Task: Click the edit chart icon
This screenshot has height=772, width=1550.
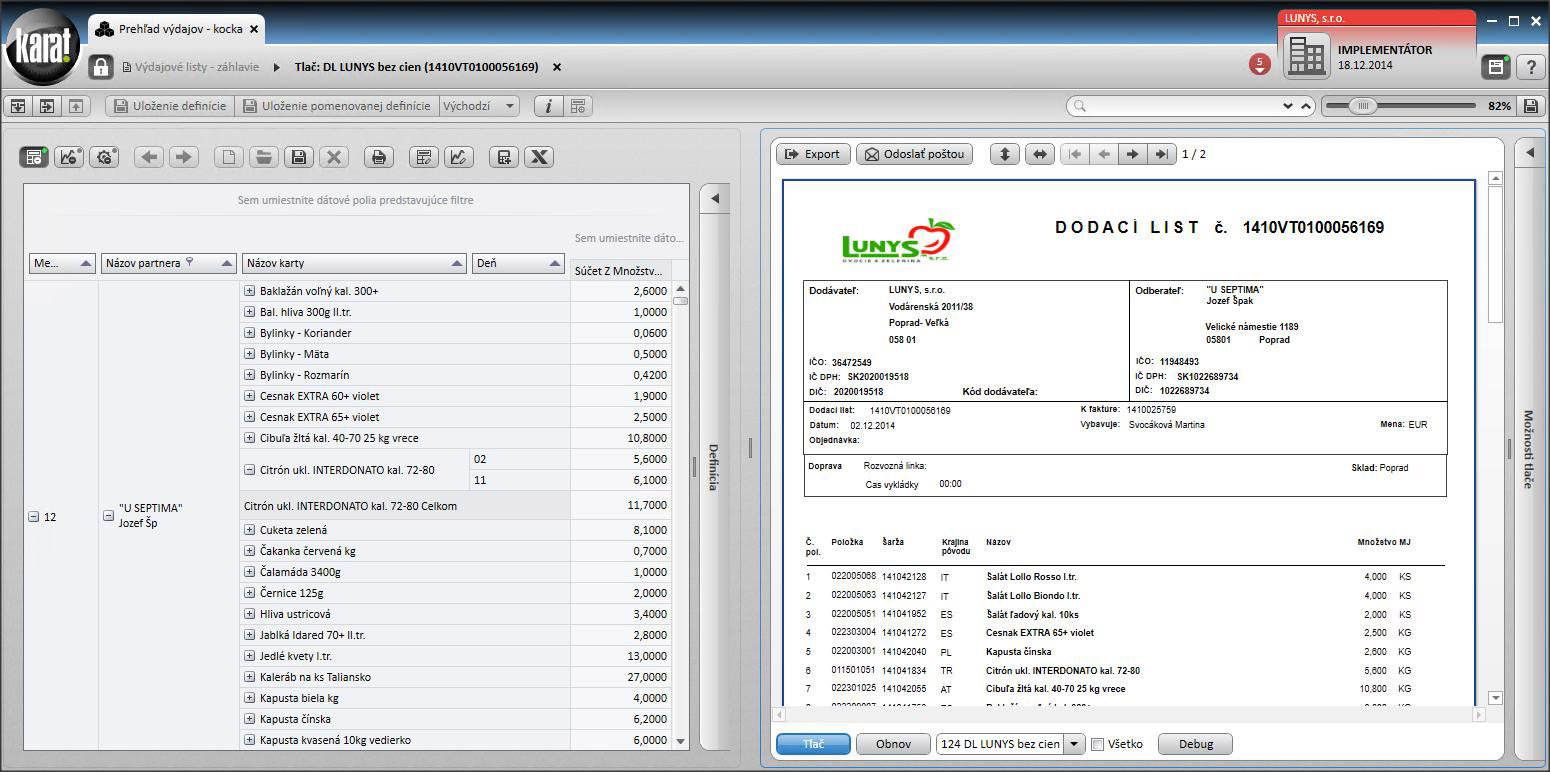Action: coord(458,157)
